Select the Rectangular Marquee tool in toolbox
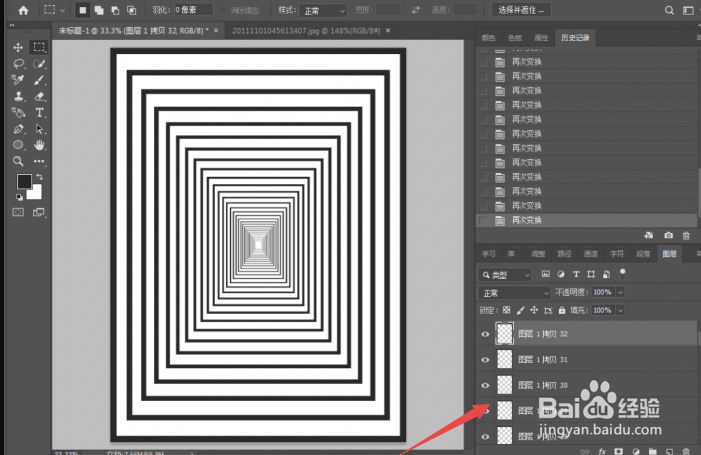The height and width of the screenshot is (455, 701). pyautogui.click(x=39, y=47)
